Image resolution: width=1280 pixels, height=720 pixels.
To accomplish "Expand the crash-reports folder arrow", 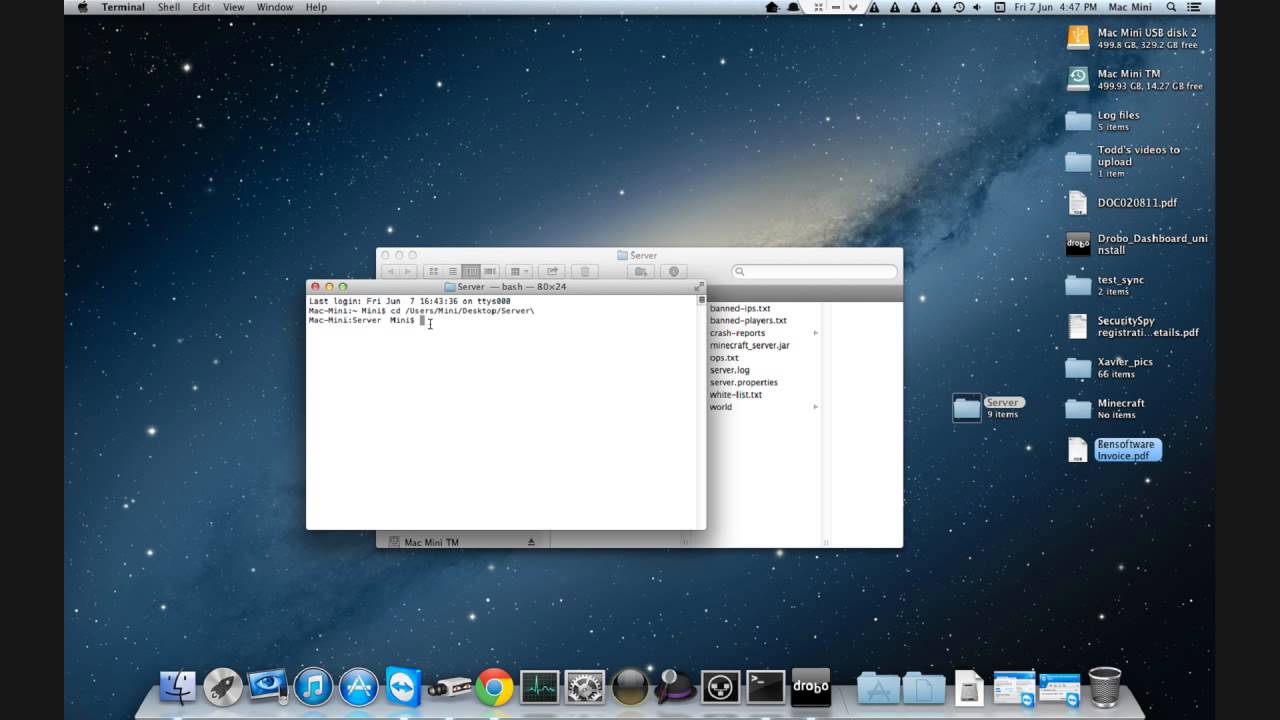I will coord(815,333).
